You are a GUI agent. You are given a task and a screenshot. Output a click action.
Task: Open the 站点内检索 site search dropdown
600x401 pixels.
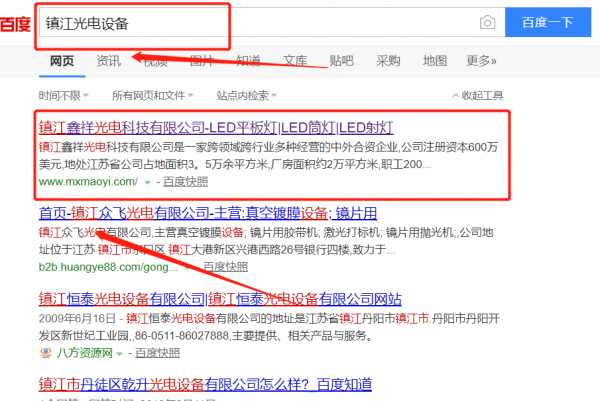point(247,96)
